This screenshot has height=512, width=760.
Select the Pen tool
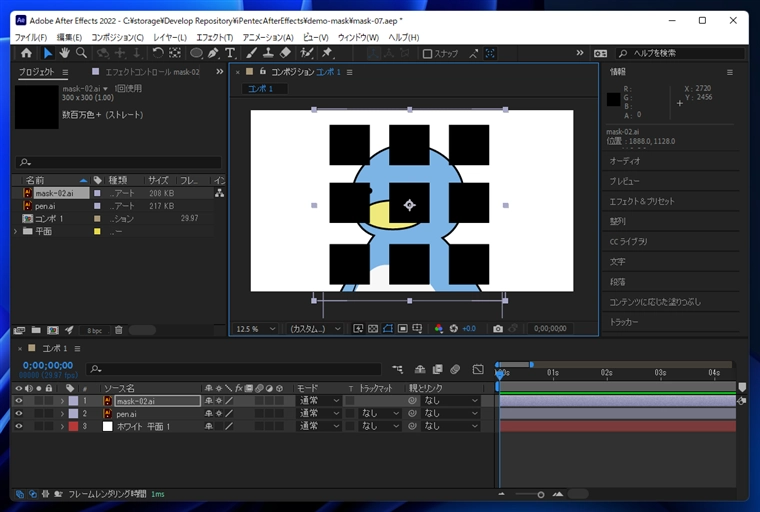point(213,53)
